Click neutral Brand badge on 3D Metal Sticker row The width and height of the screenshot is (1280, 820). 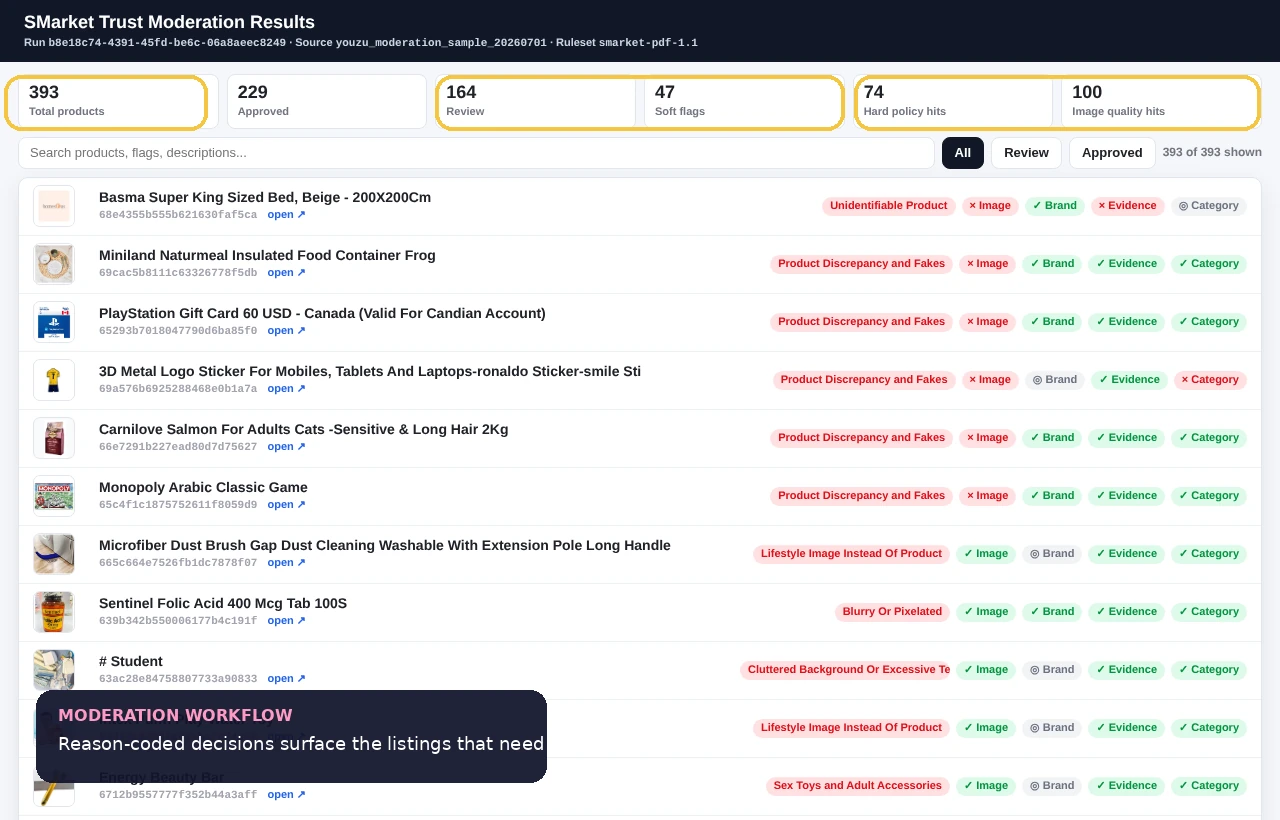tap(1055, 380)
